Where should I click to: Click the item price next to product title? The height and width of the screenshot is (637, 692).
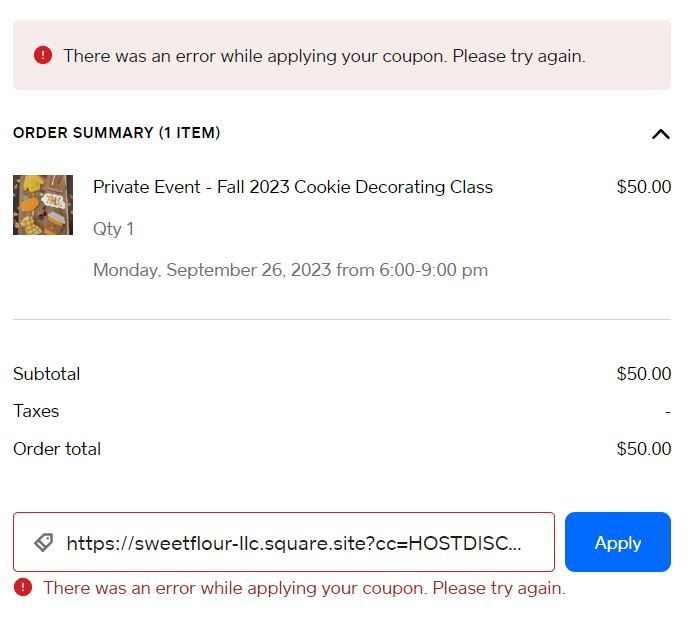pyautogui.click(x=643, y=187)
